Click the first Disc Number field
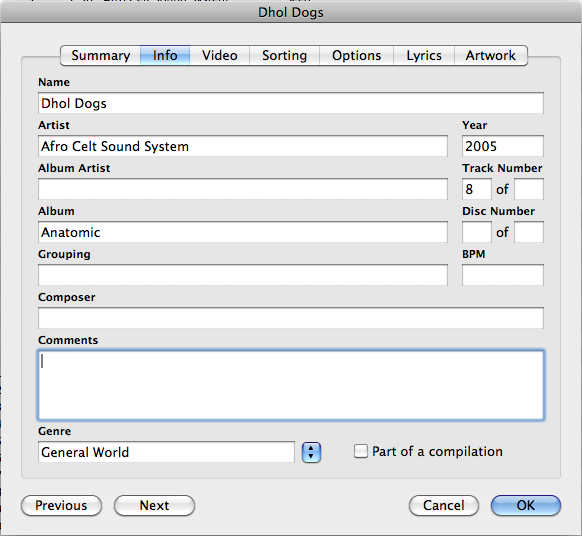The height and width of the screenshot is (536, 582). [477, 232]
